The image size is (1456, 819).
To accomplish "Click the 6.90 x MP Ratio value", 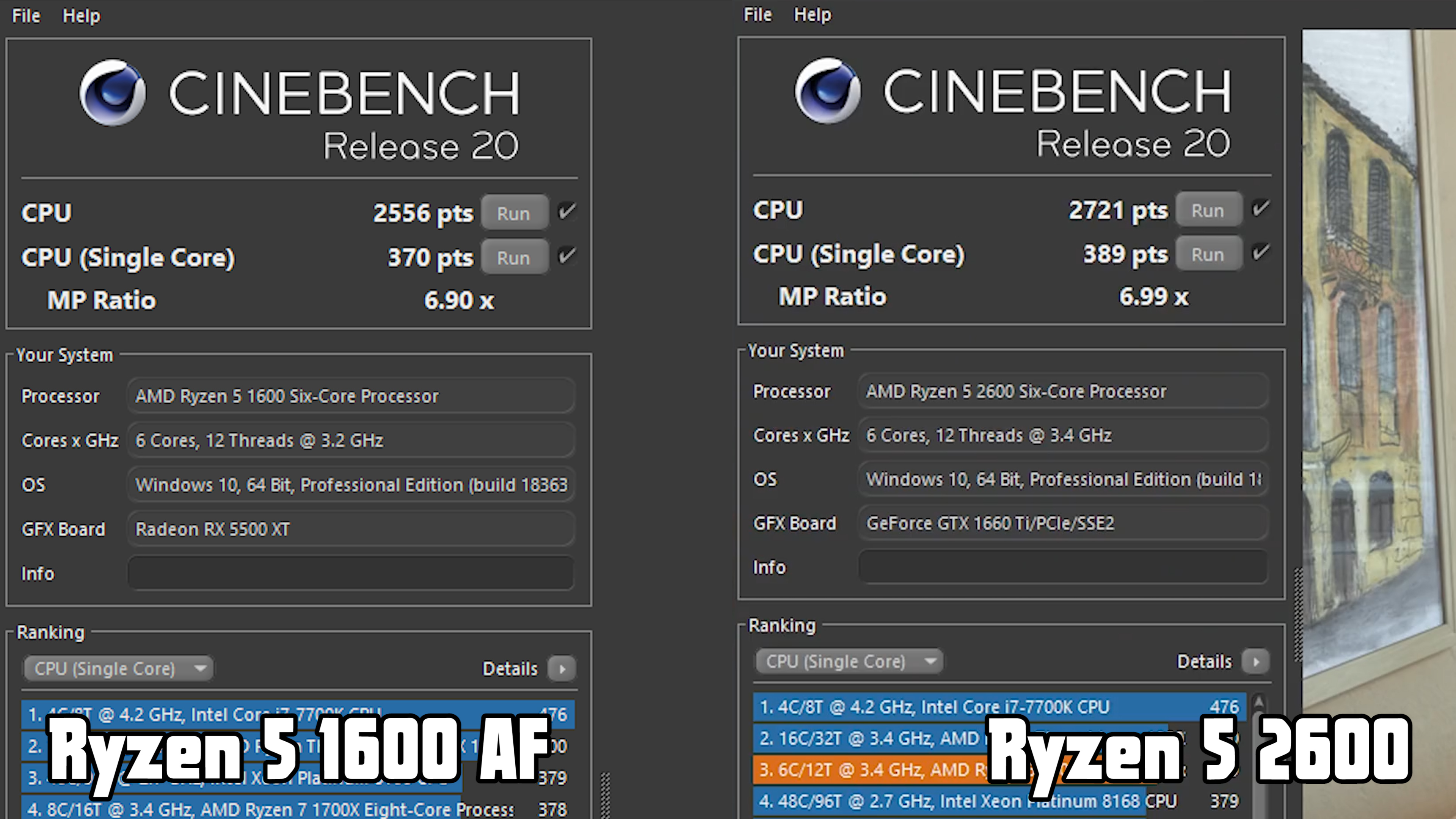I will coord(459,300).
